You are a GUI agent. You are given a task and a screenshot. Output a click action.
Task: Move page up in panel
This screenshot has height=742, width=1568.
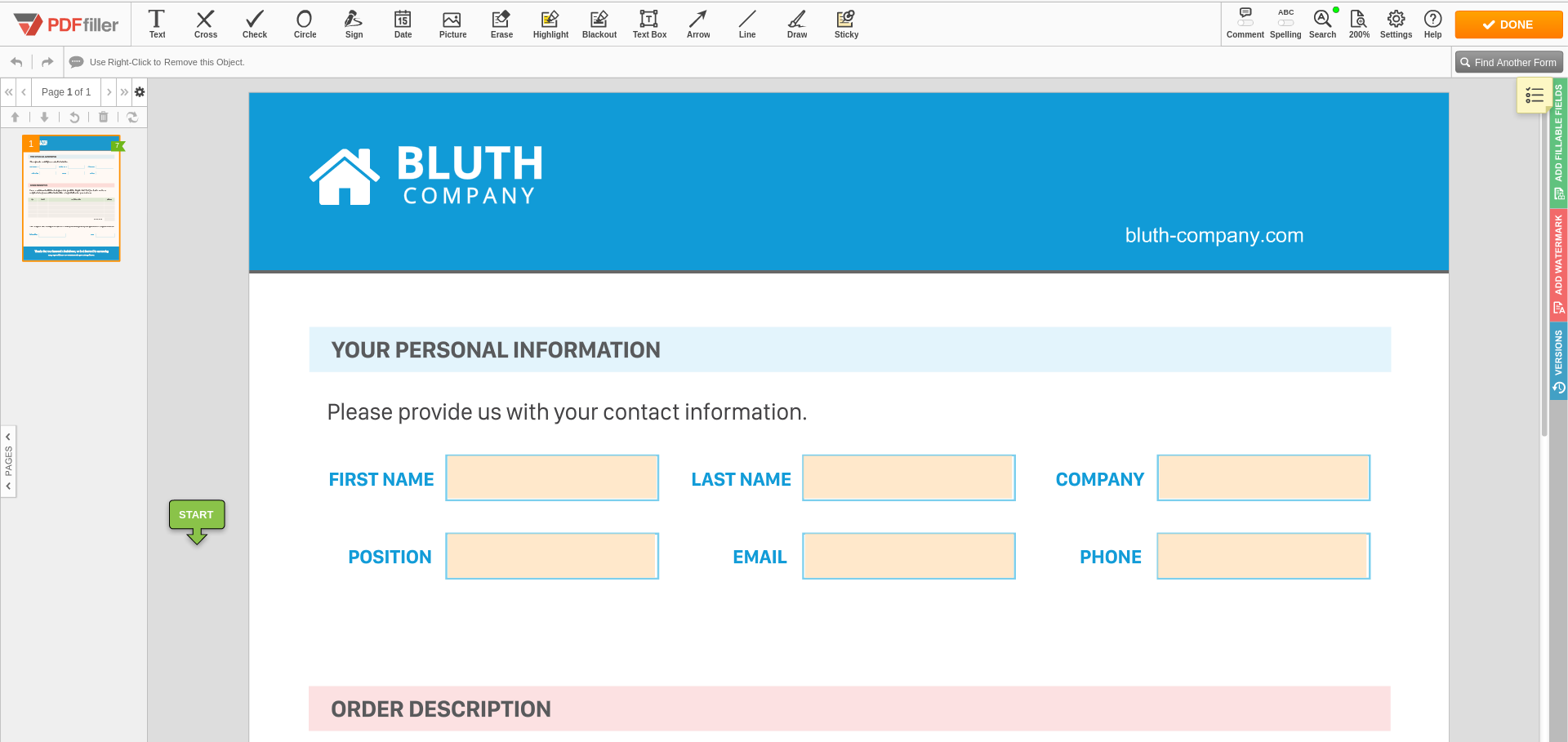15,118
